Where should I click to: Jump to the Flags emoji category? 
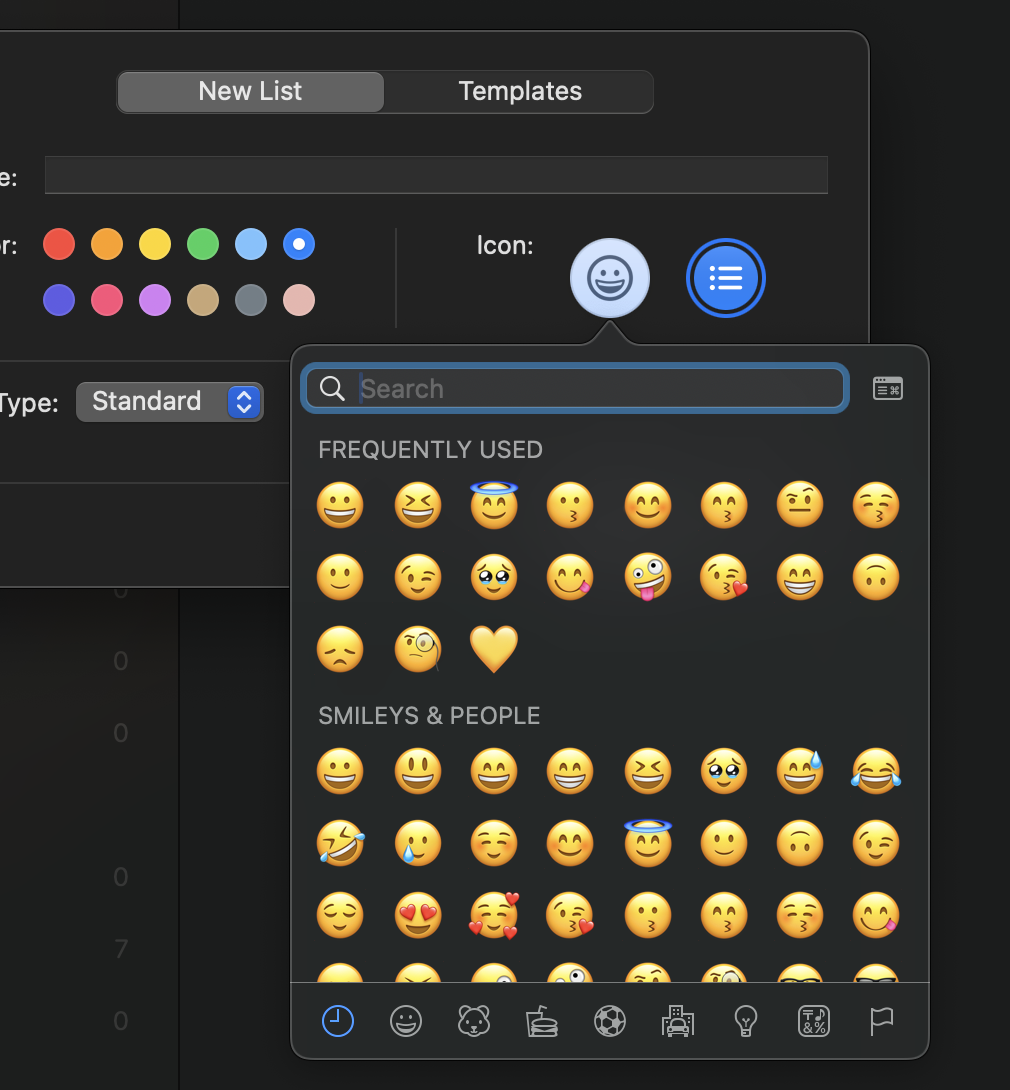(x=881, y=1021)
